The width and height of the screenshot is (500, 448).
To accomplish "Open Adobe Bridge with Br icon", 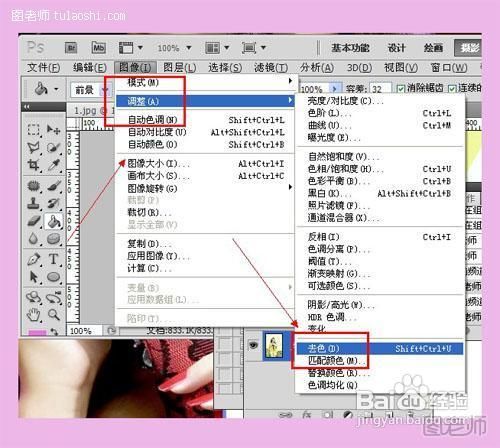I will [71, 48].
